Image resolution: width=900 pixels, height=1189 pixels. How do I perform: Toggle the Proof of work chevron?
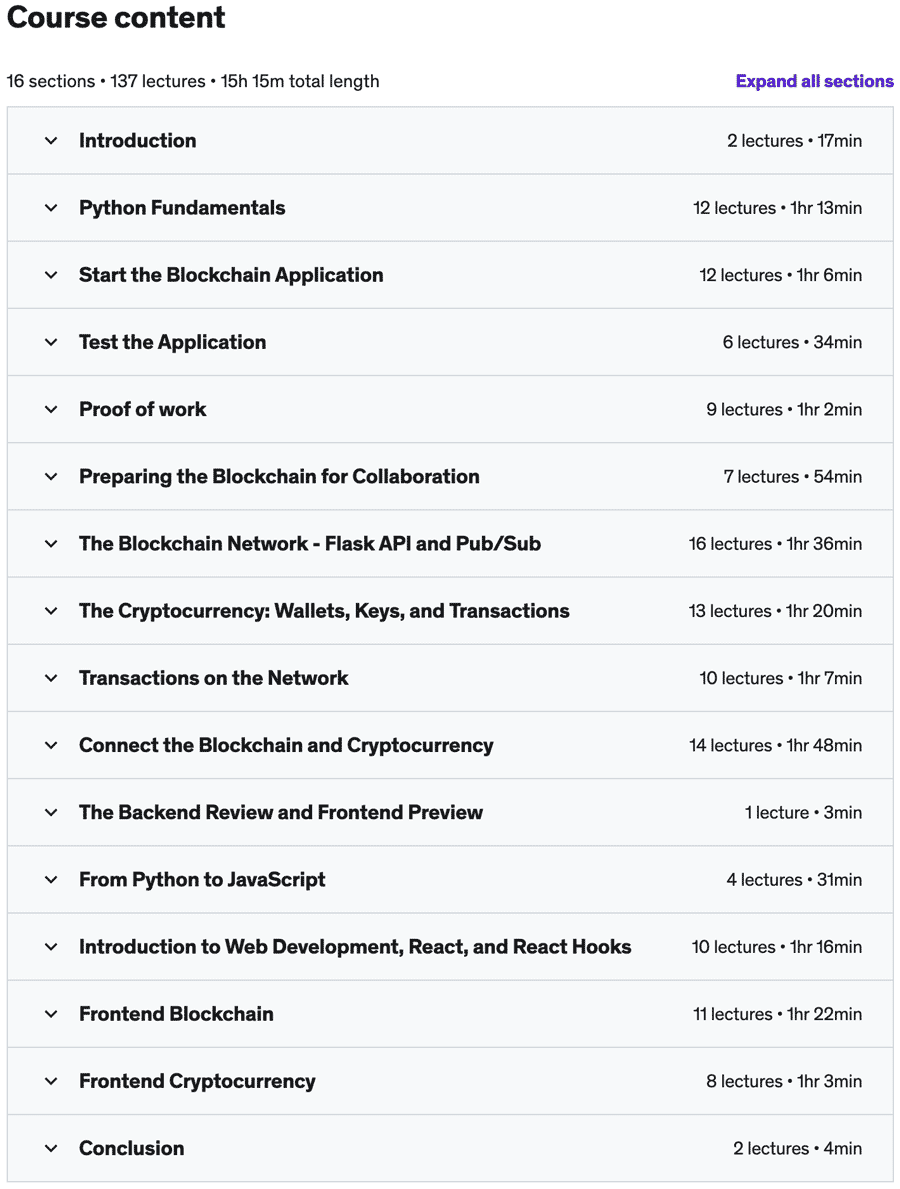click(x=51, y=409)
